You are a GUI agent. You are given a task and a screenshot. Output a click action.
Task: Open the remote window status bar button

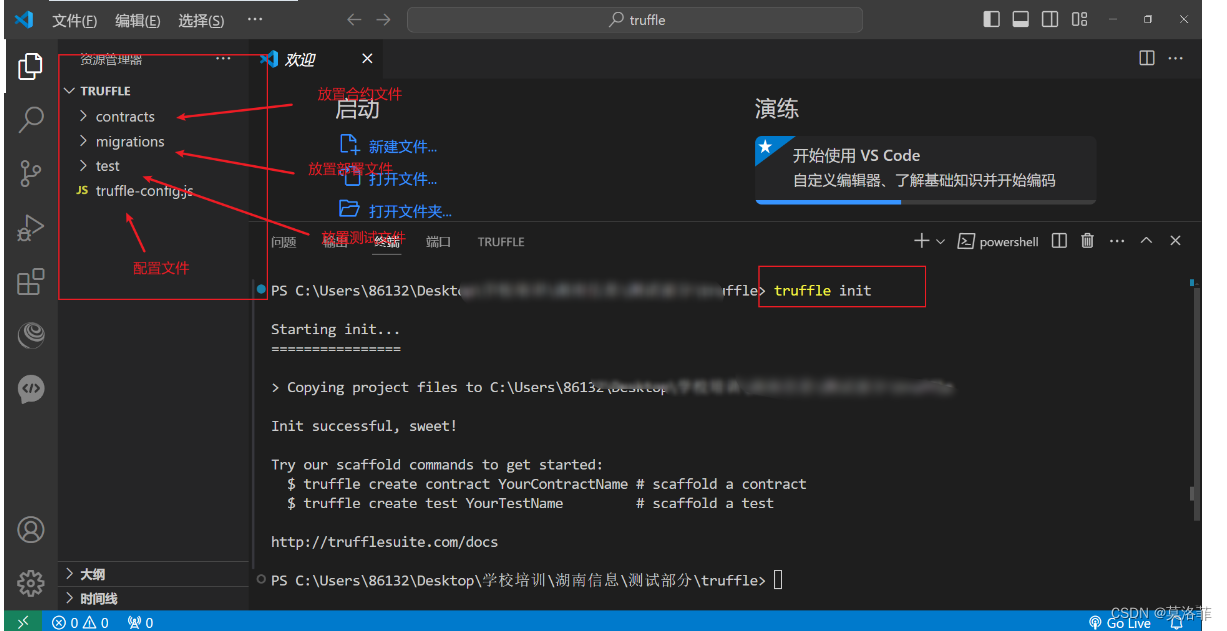23,622
